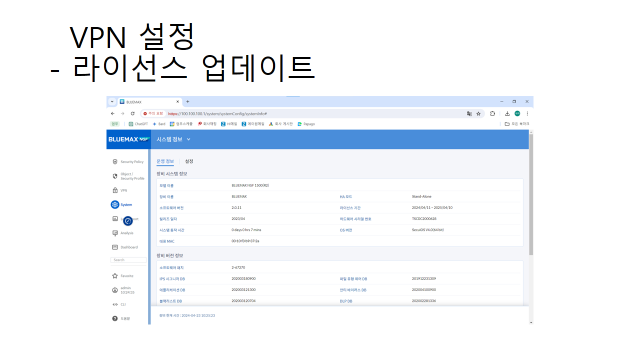Image resolution: width=640 pixels, height=360 pixels.
Task: Open a new browser tab with plus
Action: coord(188,102)
